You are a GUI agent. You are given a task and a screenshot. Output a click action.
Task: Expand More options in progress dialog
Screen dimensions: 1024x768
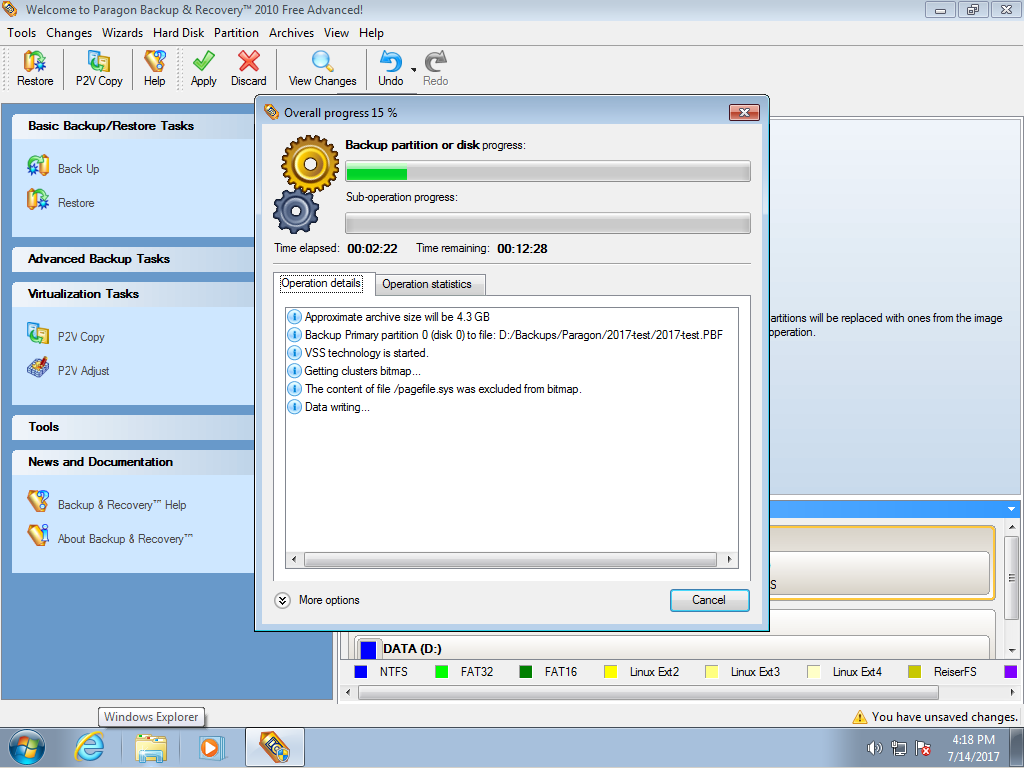282,600
